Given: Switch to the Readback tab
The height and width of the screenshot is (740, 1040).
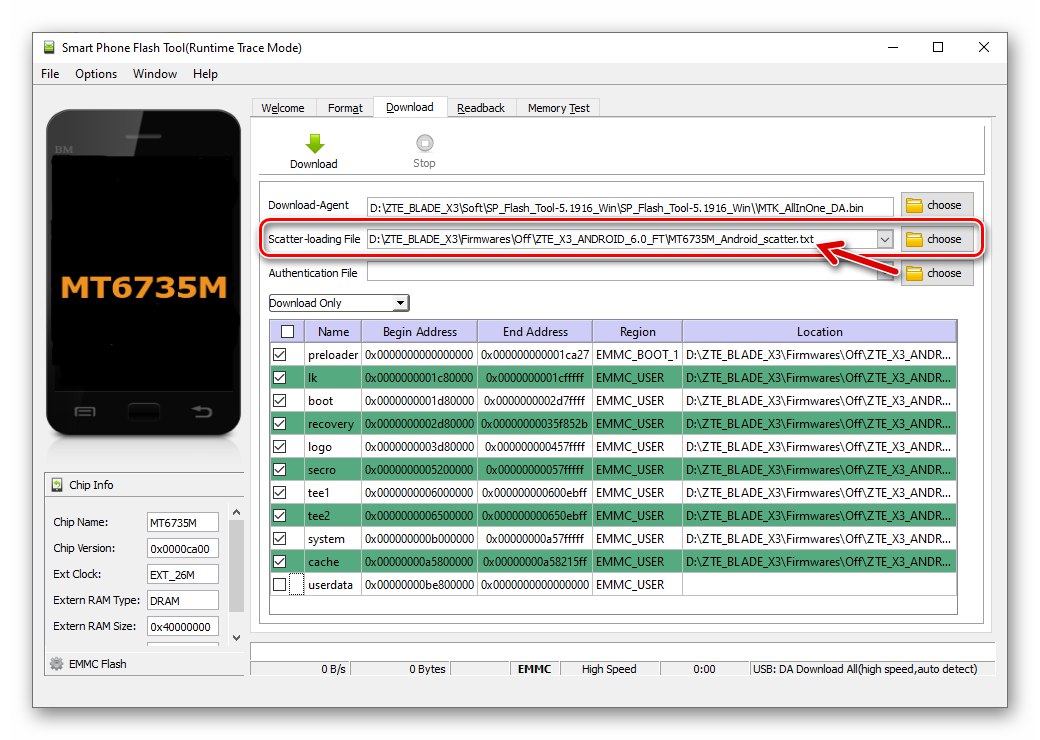Looking at the screenshot, I should point(481,108).
